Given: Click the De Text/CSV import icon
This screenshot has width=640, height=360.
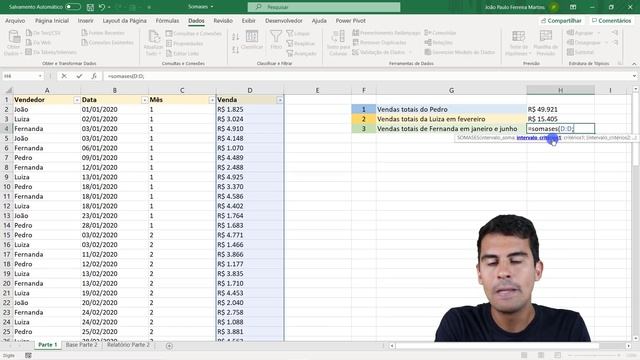Looking at the screenshot, I should [x=29, y=33].
